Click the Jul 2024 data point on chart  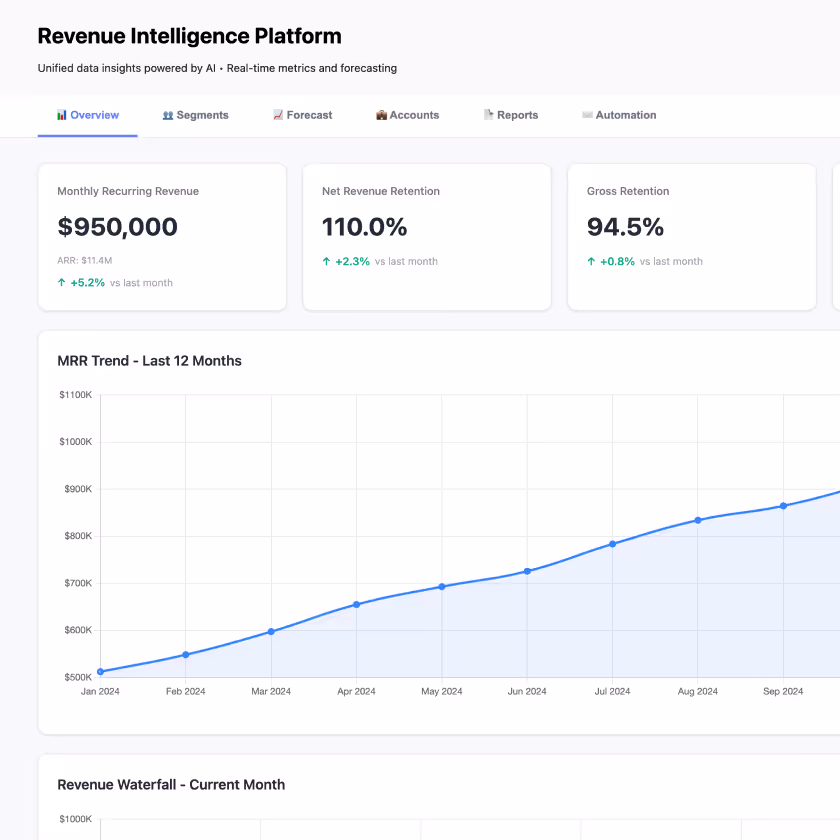pos(612,544)
